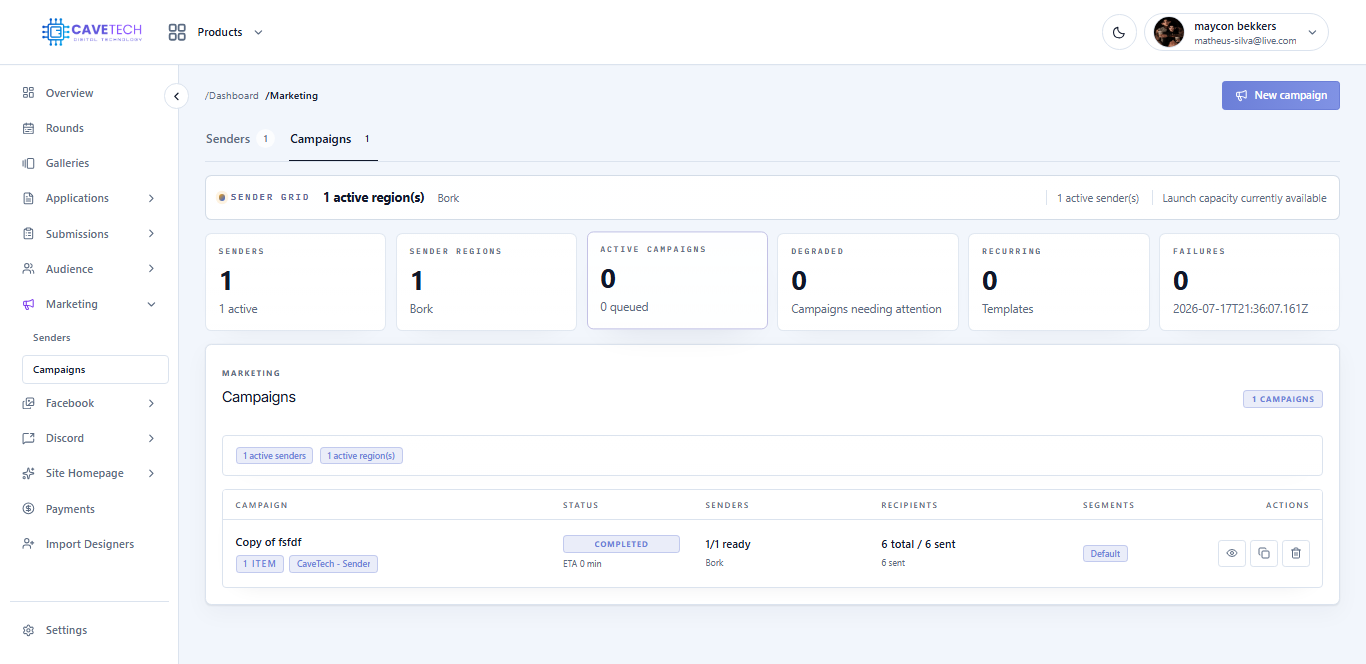Duplicate the Copy of fsfdf campaign

pyautogui.click(x=1264, y=553)
